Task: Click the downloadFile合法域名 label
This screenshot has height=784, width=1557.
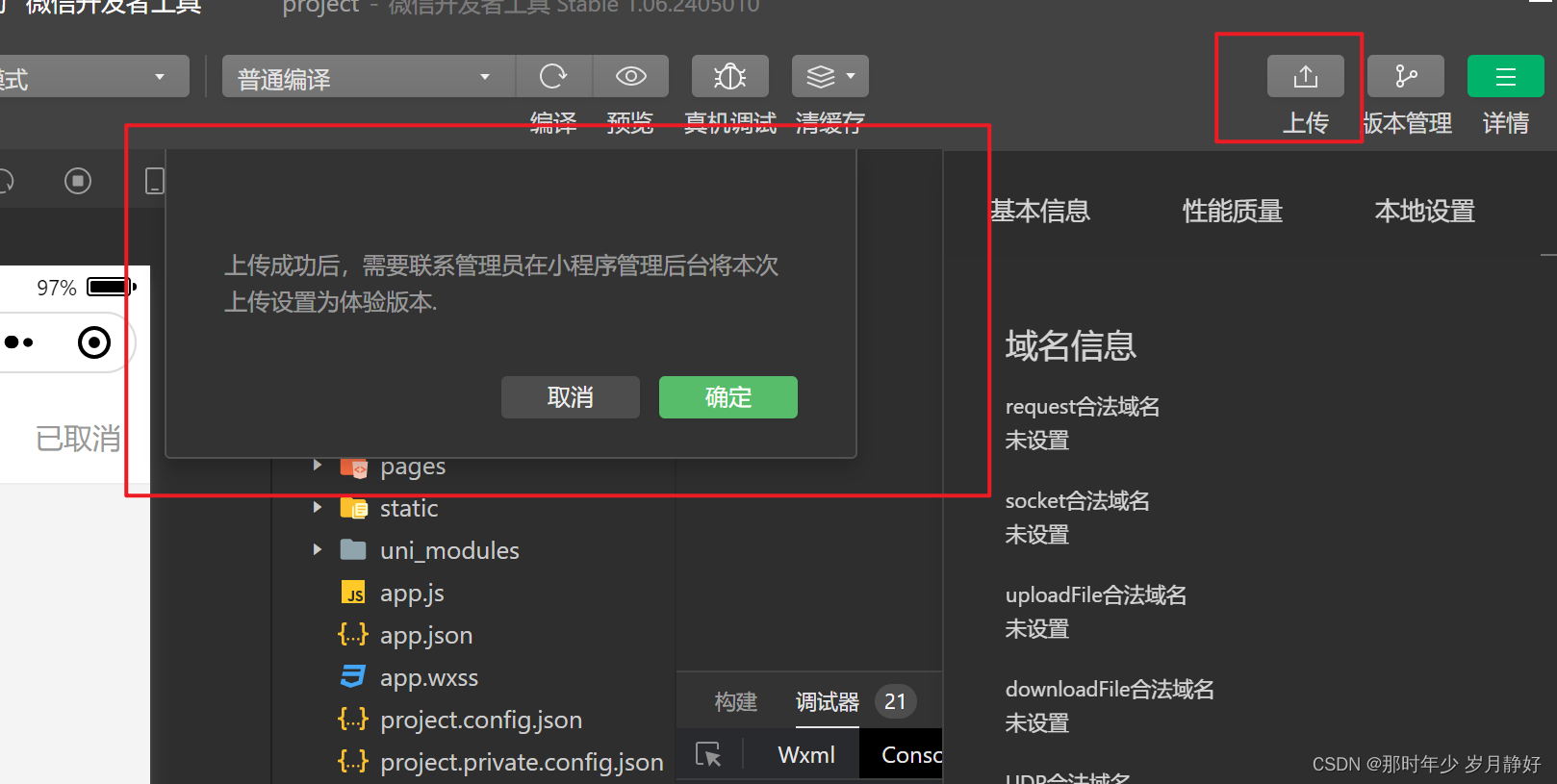Action: pos(1110,690)
